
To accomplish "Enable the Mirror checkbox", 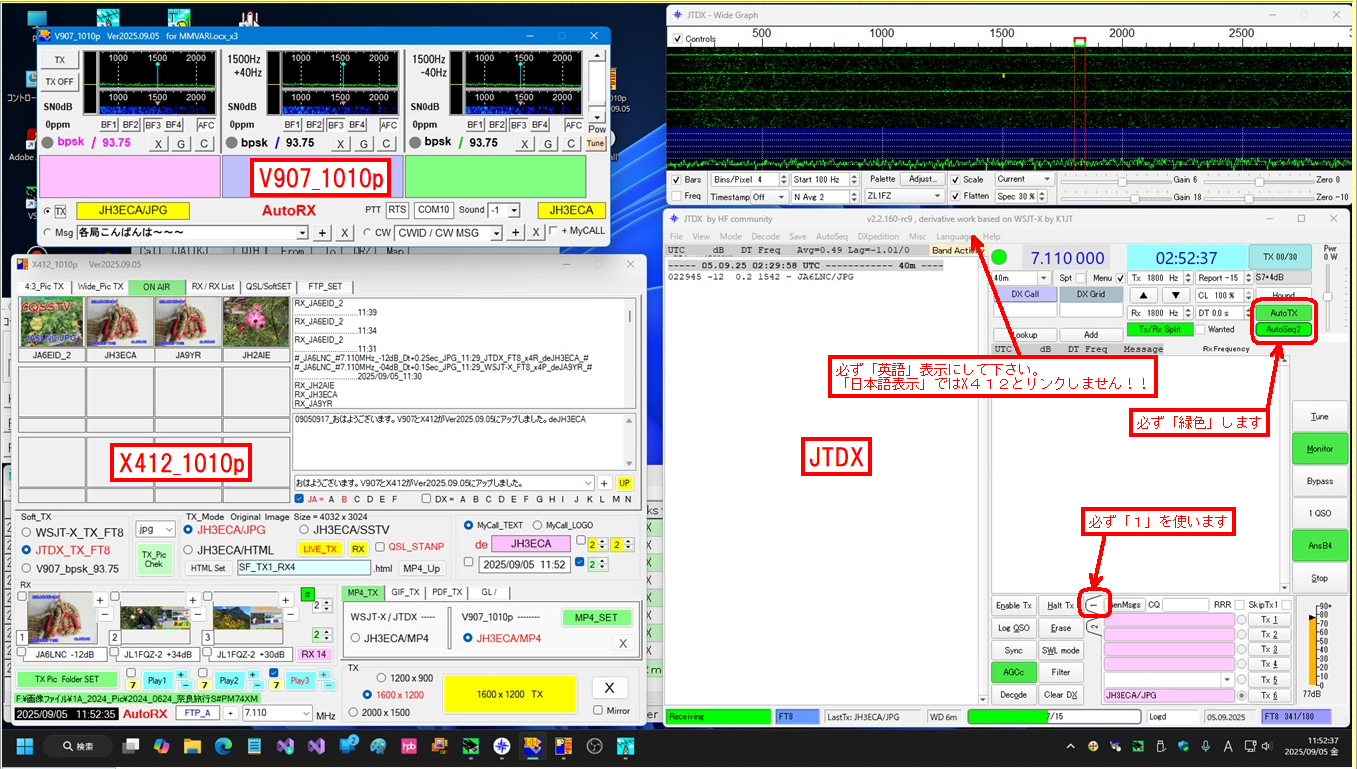I will (x=598, y=711).
